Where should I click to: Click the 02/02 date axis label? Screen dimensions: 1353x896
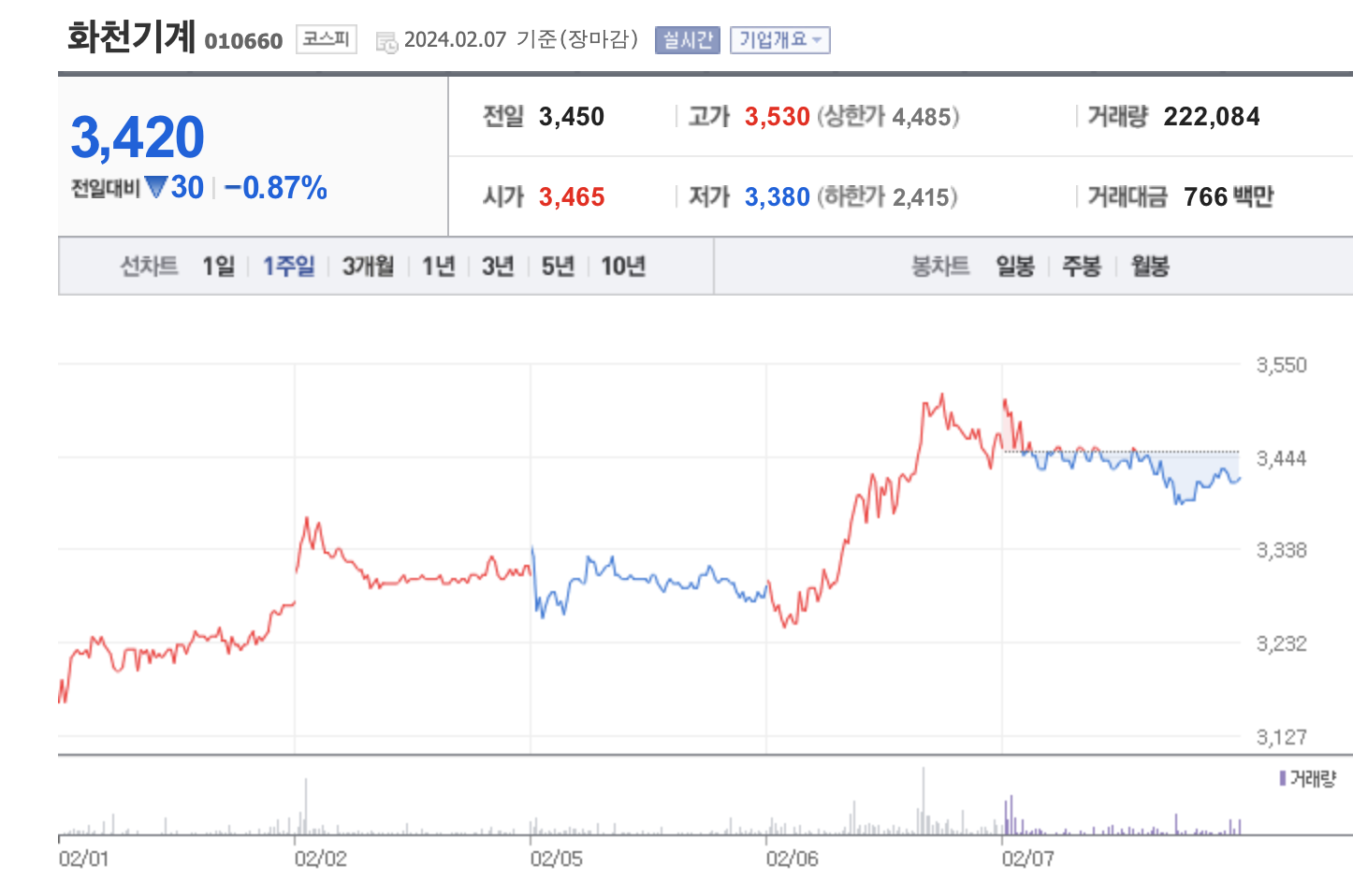click(320, 859)
